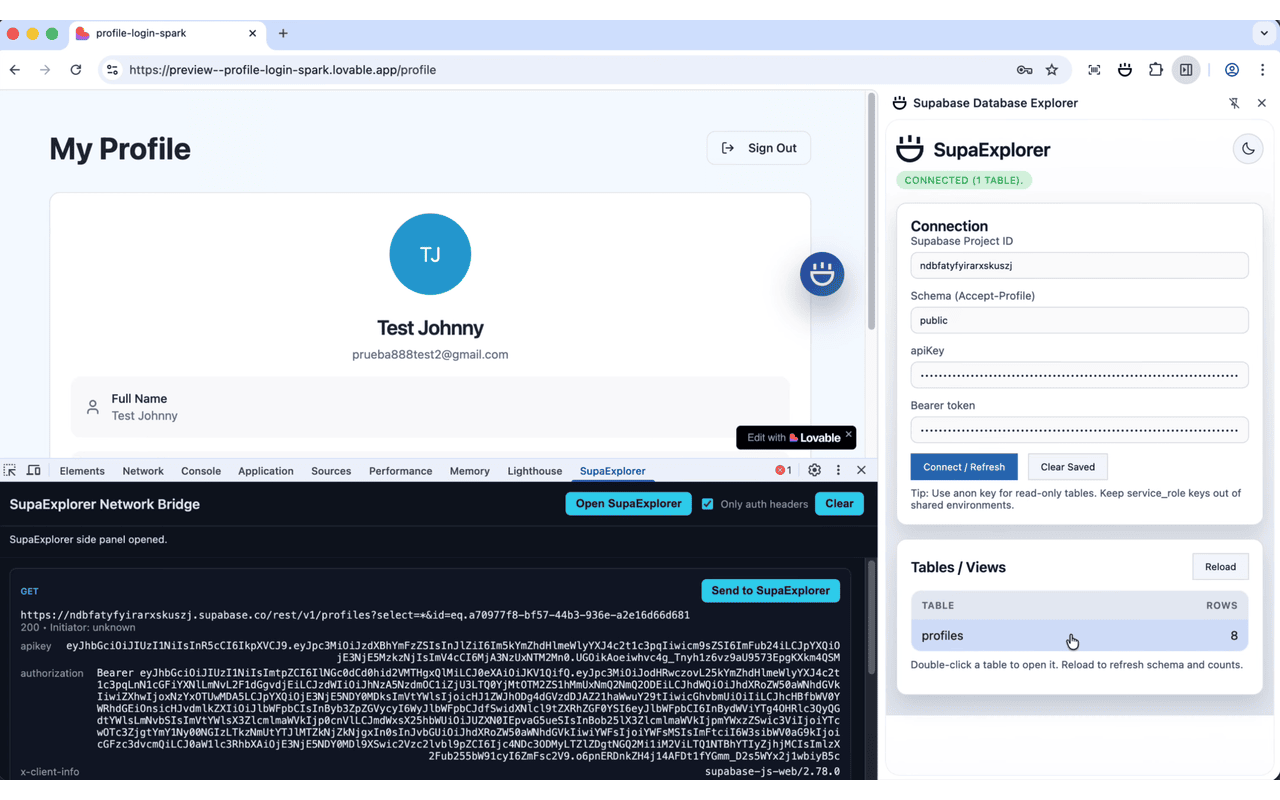1280x800 pixels.
Task: Click the floating SupaExplorer smiley button
Action: 822,274
